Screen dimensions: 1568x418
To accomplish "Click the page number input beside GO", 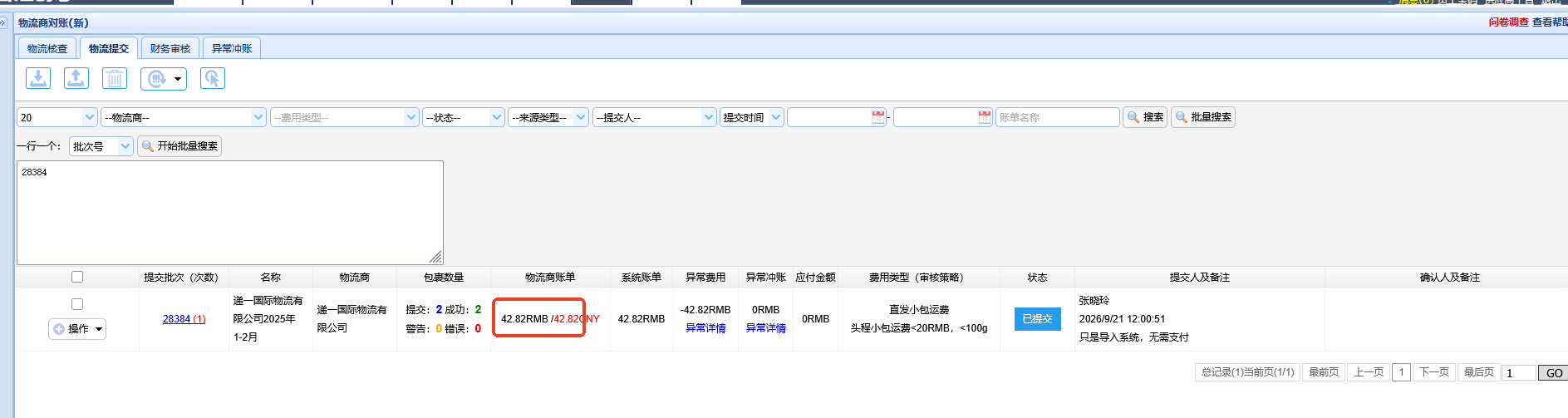I will pos(1519,373).
